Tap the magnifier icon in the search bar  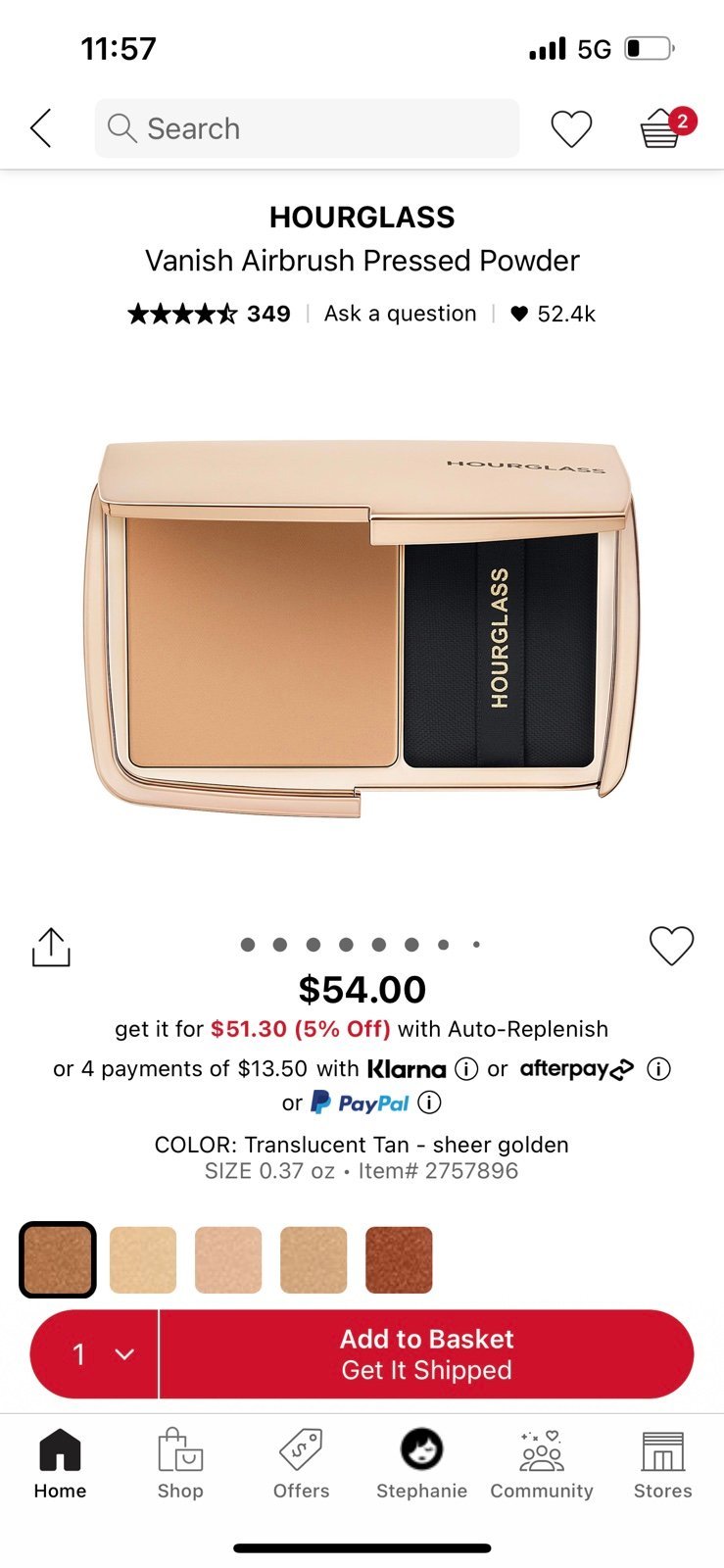(121, 128)
